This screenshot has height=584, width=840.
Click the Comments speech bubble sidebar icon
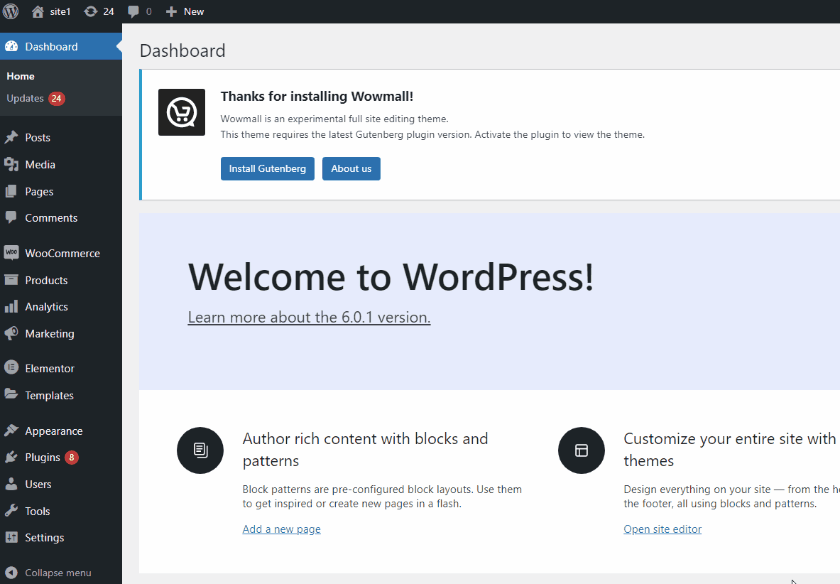[x=11, y=218]
